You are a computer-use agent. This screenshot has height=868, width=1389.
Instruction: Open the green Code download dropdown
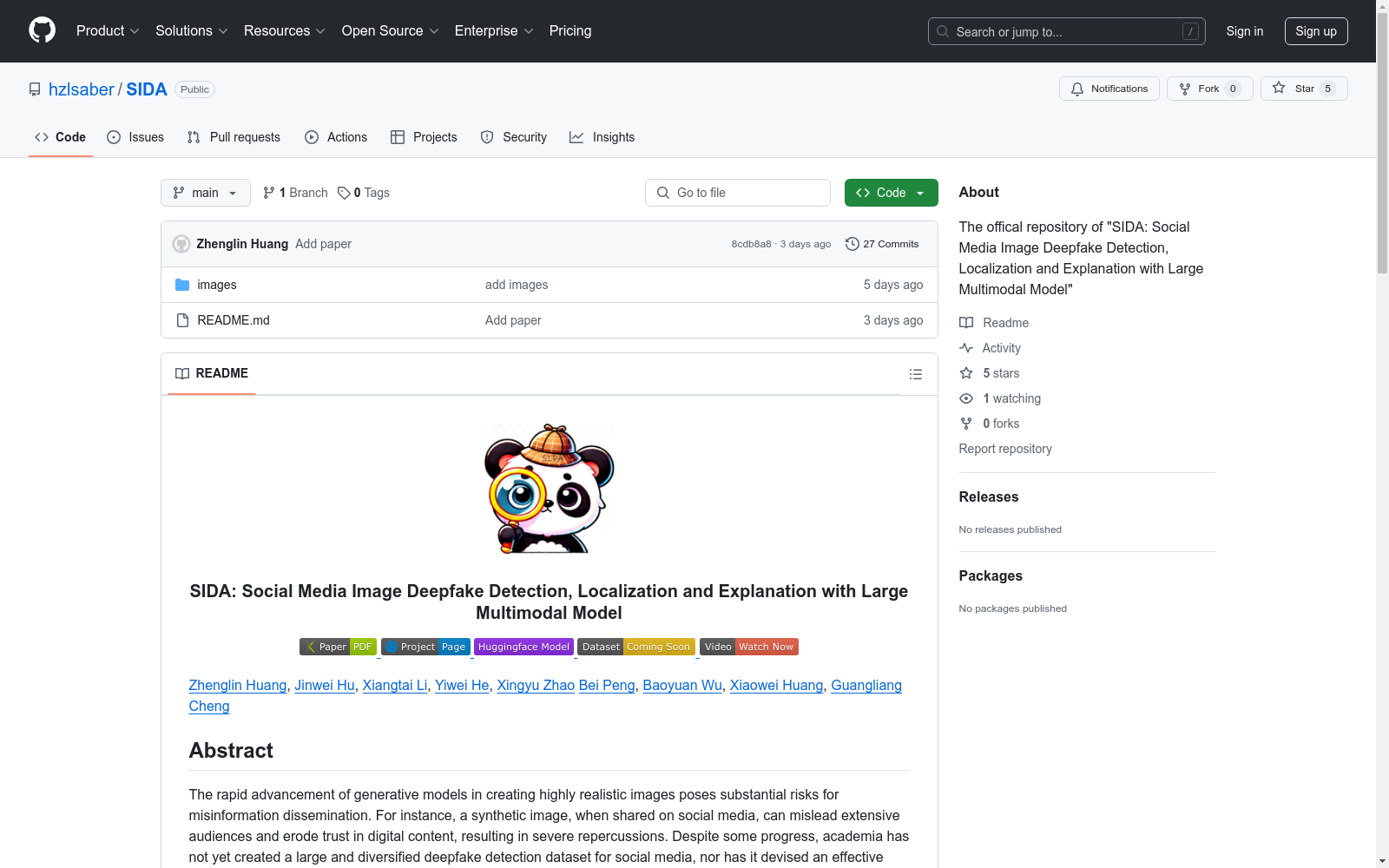pyautogui.click(x=891, y=193)
